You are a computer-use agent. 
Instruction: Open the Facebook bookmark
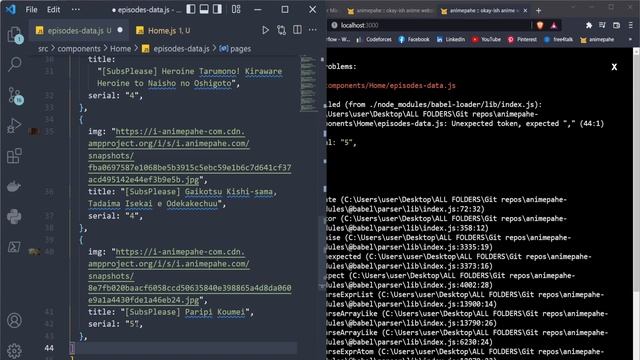tap(414, 40)
